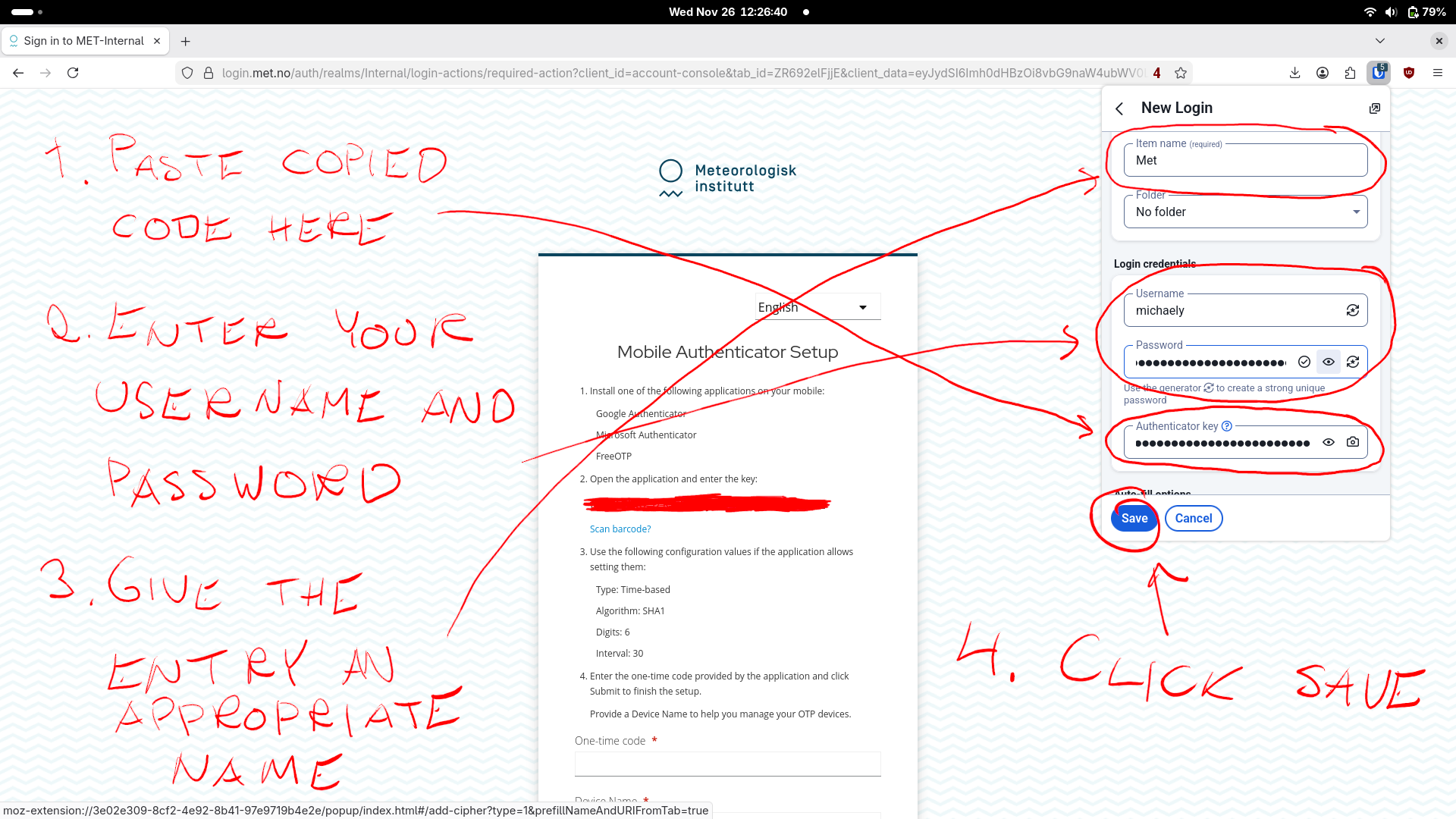Click the Scan barcode? link
Screen dimensions: 1456x819
click(620, 529)
